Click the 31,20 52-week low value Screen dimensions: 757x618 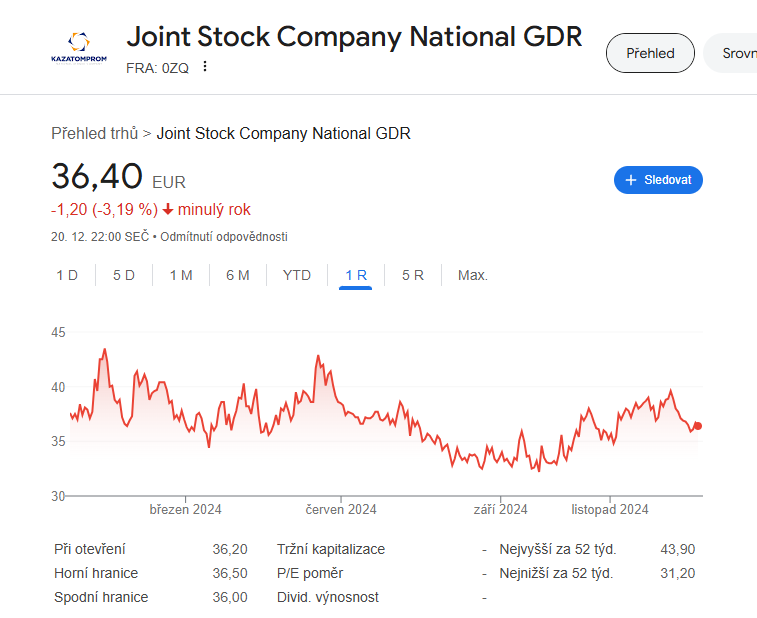[678, 573]
